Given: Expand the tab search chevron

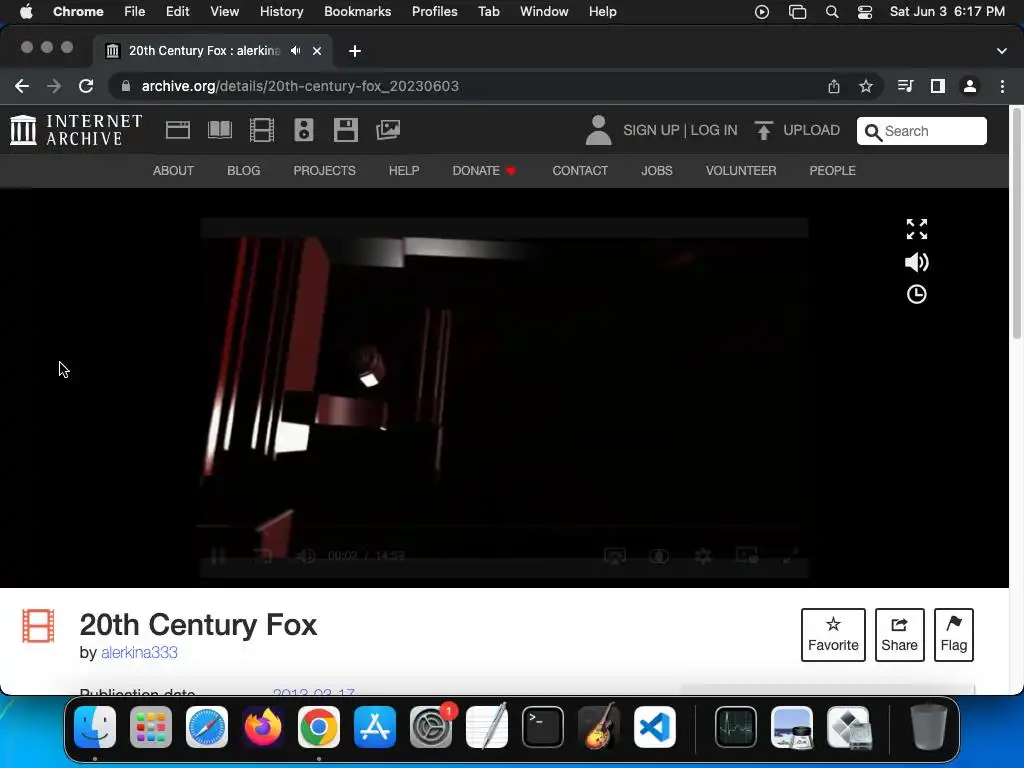Looking at the screenshot, I should (x=1002, y=51).
